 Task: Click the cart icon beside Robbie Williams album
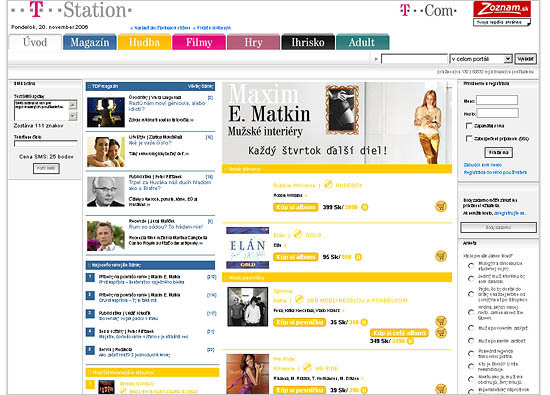(x=441, y=206)
